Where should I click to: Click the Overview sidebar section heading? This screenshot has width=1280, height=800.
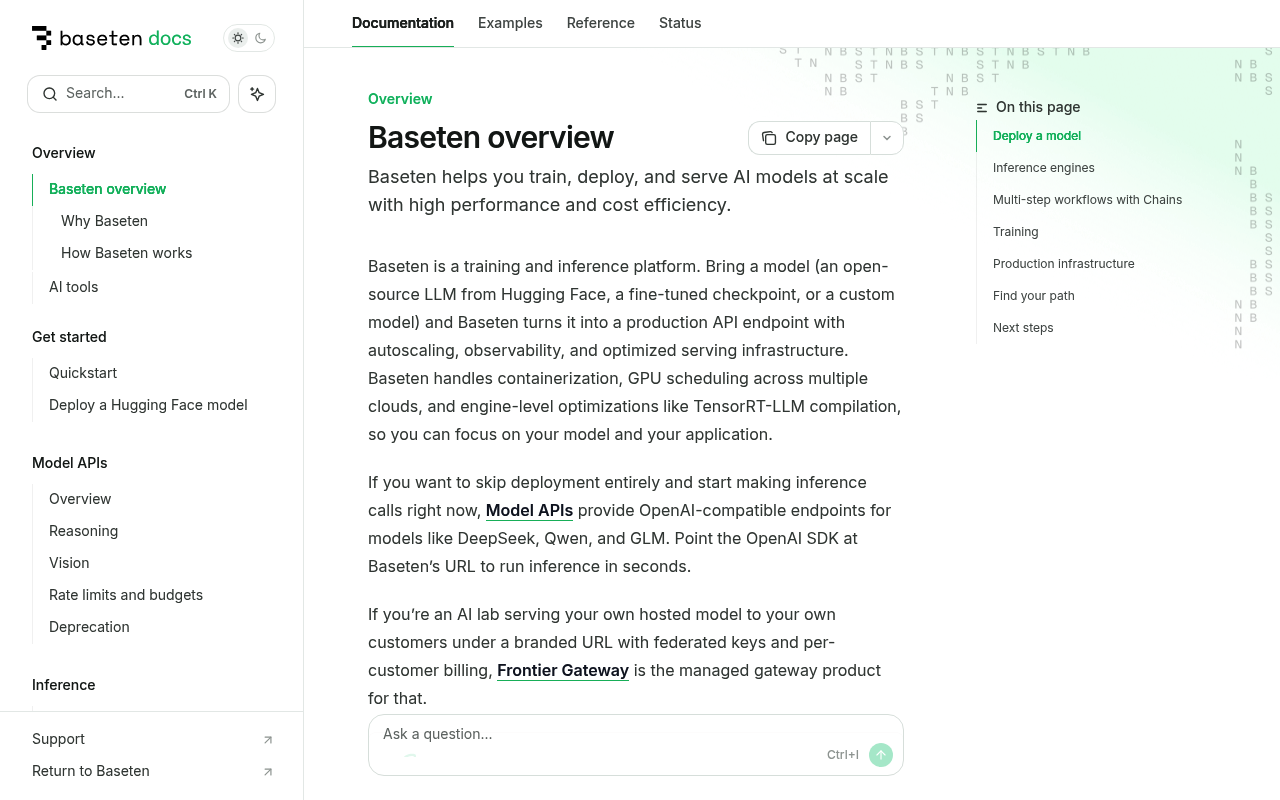(64, 153)
